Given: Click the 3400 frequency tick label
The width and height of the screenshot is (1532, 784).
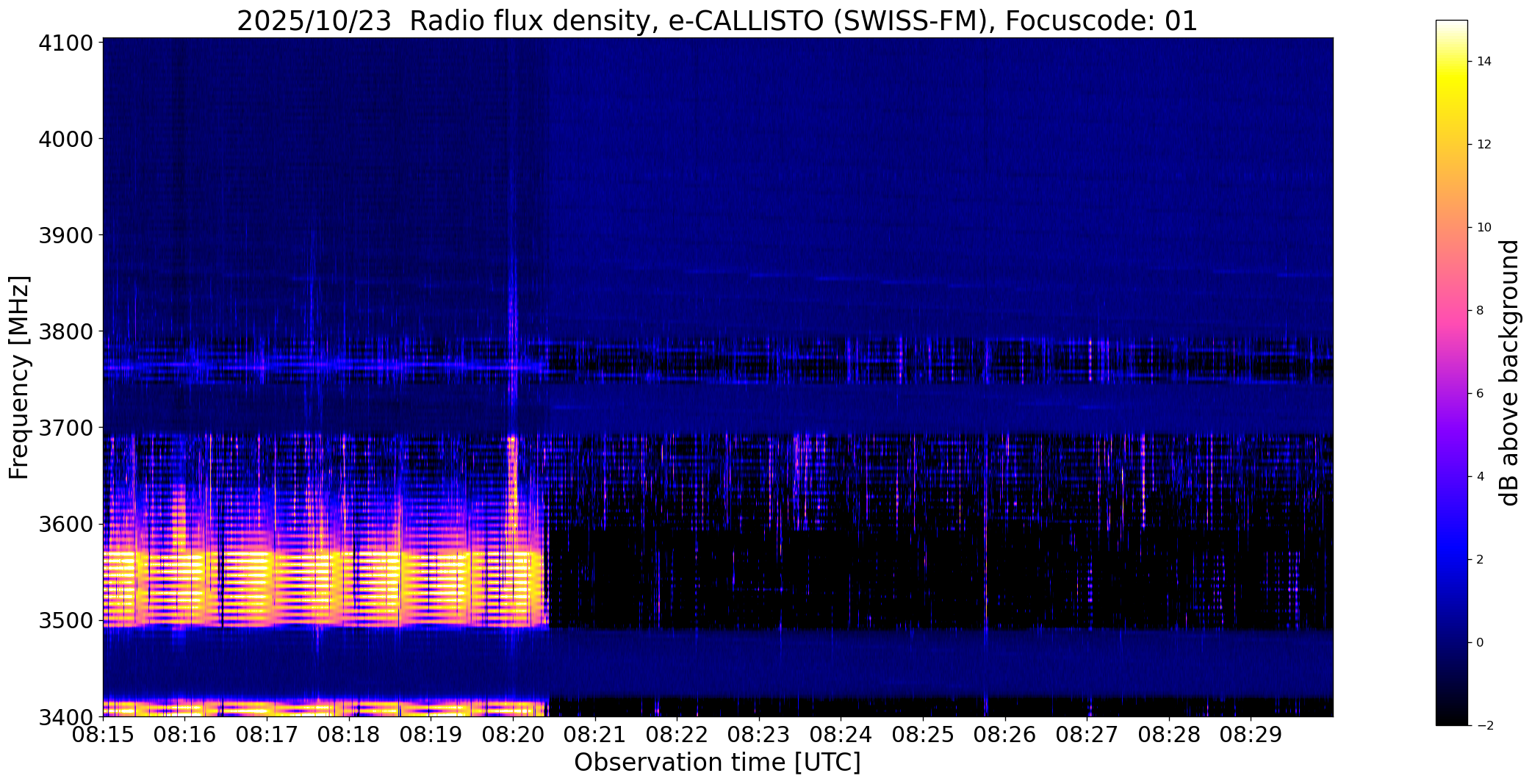Looking at the screenshot, I should 67,716.
